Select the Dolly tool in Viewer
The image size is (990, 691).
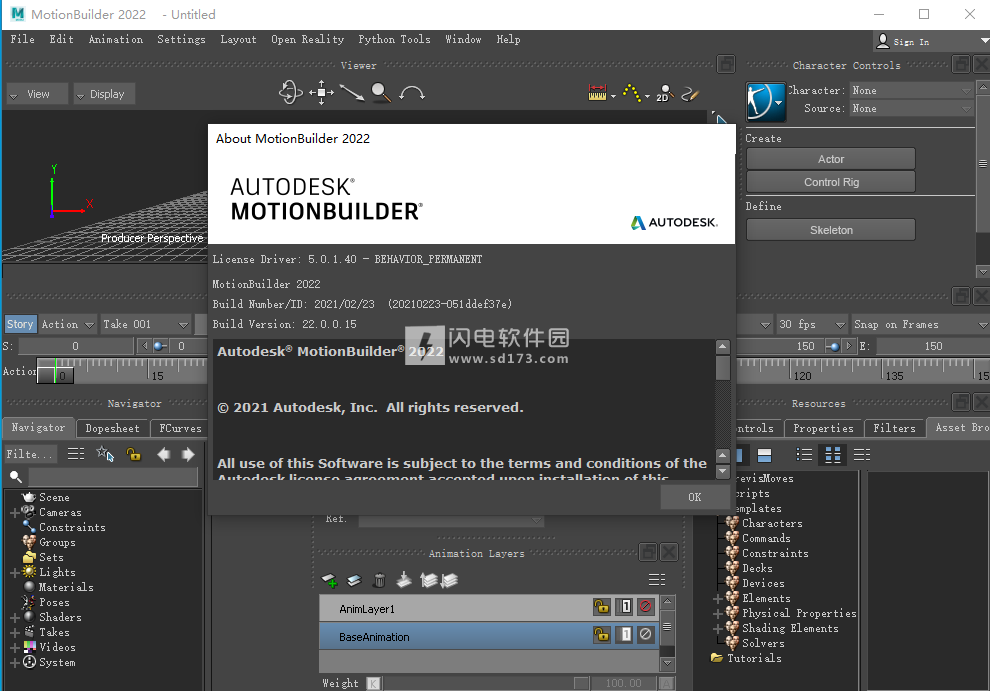tap(352, 92)
